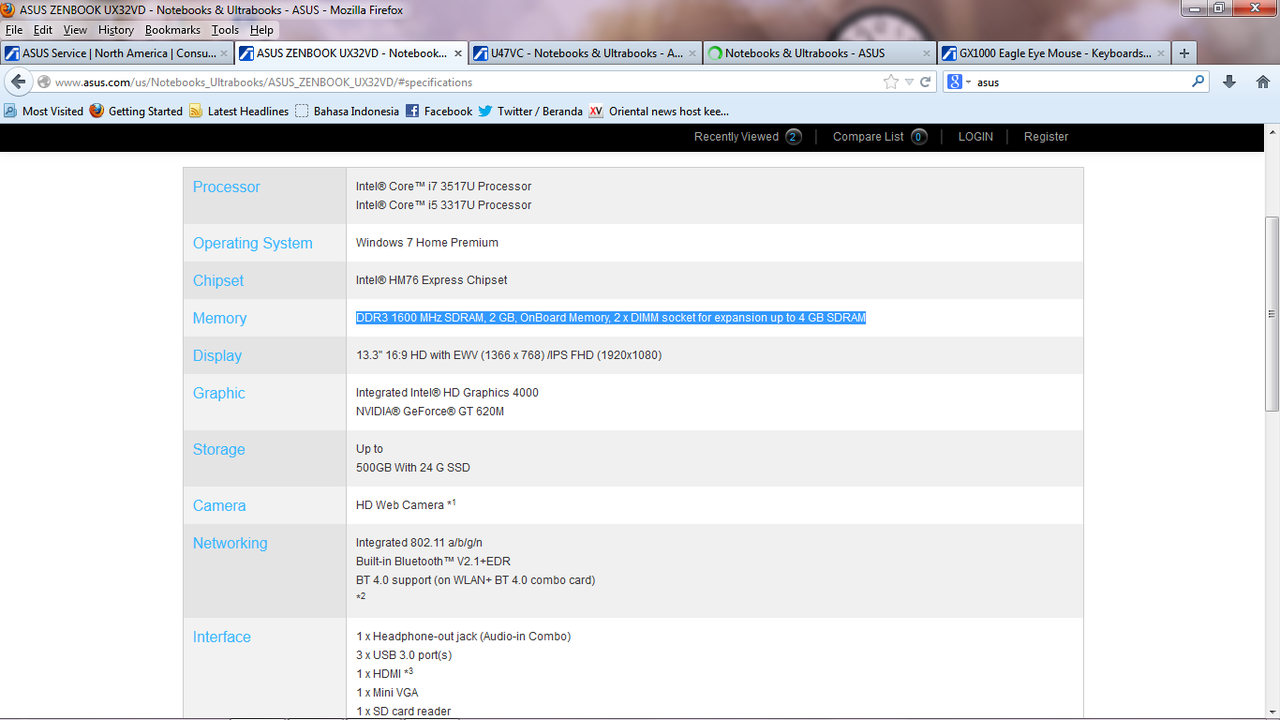Click the Storage spec label
Viewport: 1280px width, 720px height.
219,450
